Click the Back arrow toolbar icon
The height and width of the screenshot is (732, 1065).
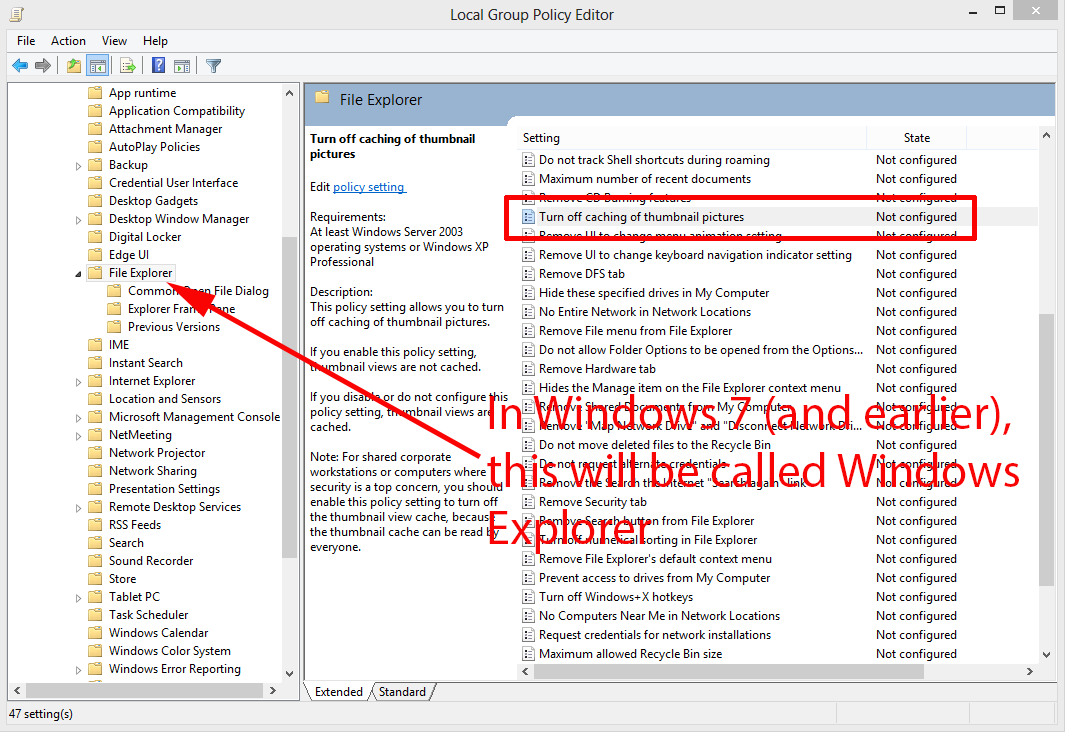pos(20,66)
